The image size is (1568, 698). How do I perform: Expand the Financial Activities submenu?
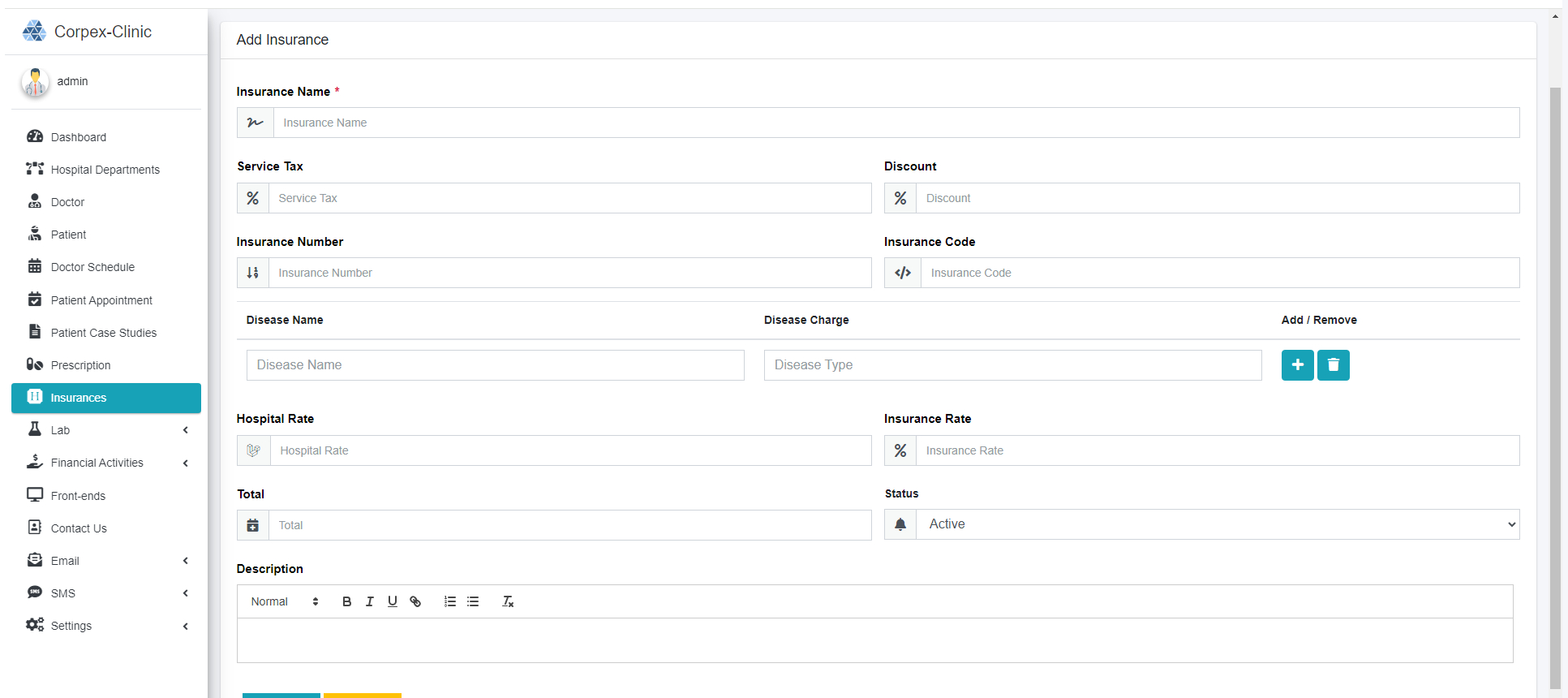click(x=106, y=463)
